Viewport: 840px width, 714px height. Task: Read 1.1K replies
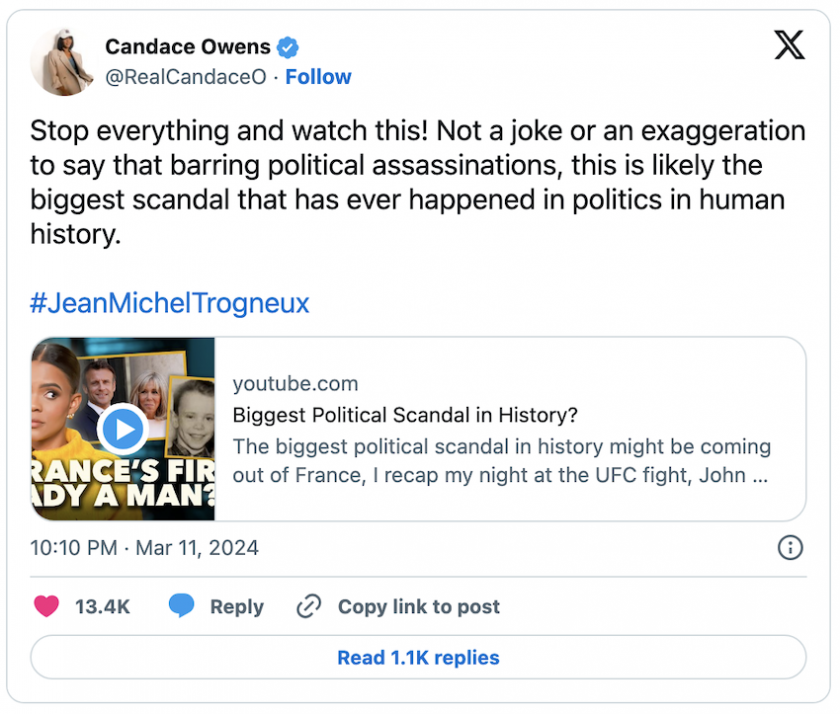[x=418, y=657]
